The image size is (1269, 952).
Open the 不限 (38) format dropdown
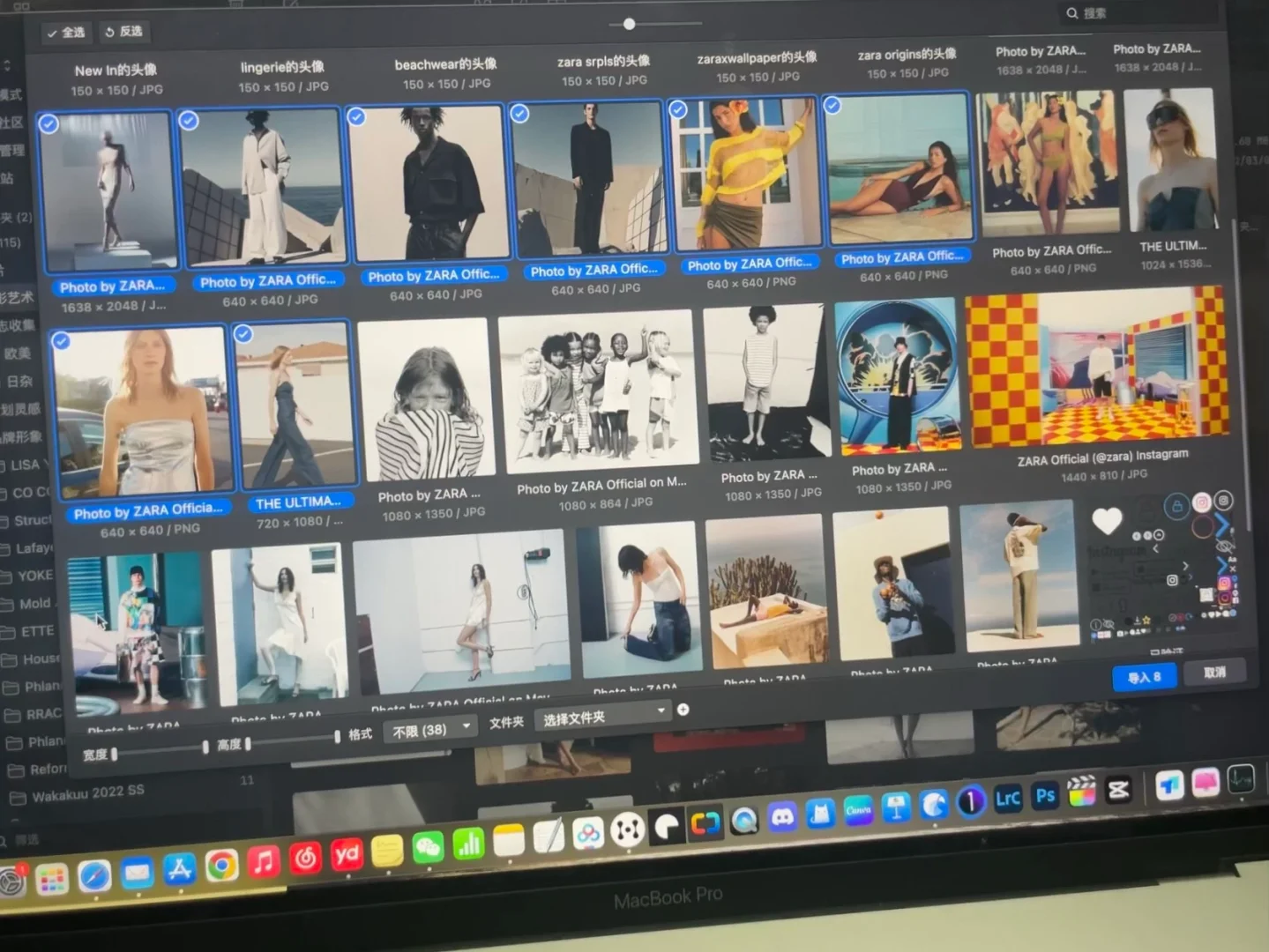point(429,725)
